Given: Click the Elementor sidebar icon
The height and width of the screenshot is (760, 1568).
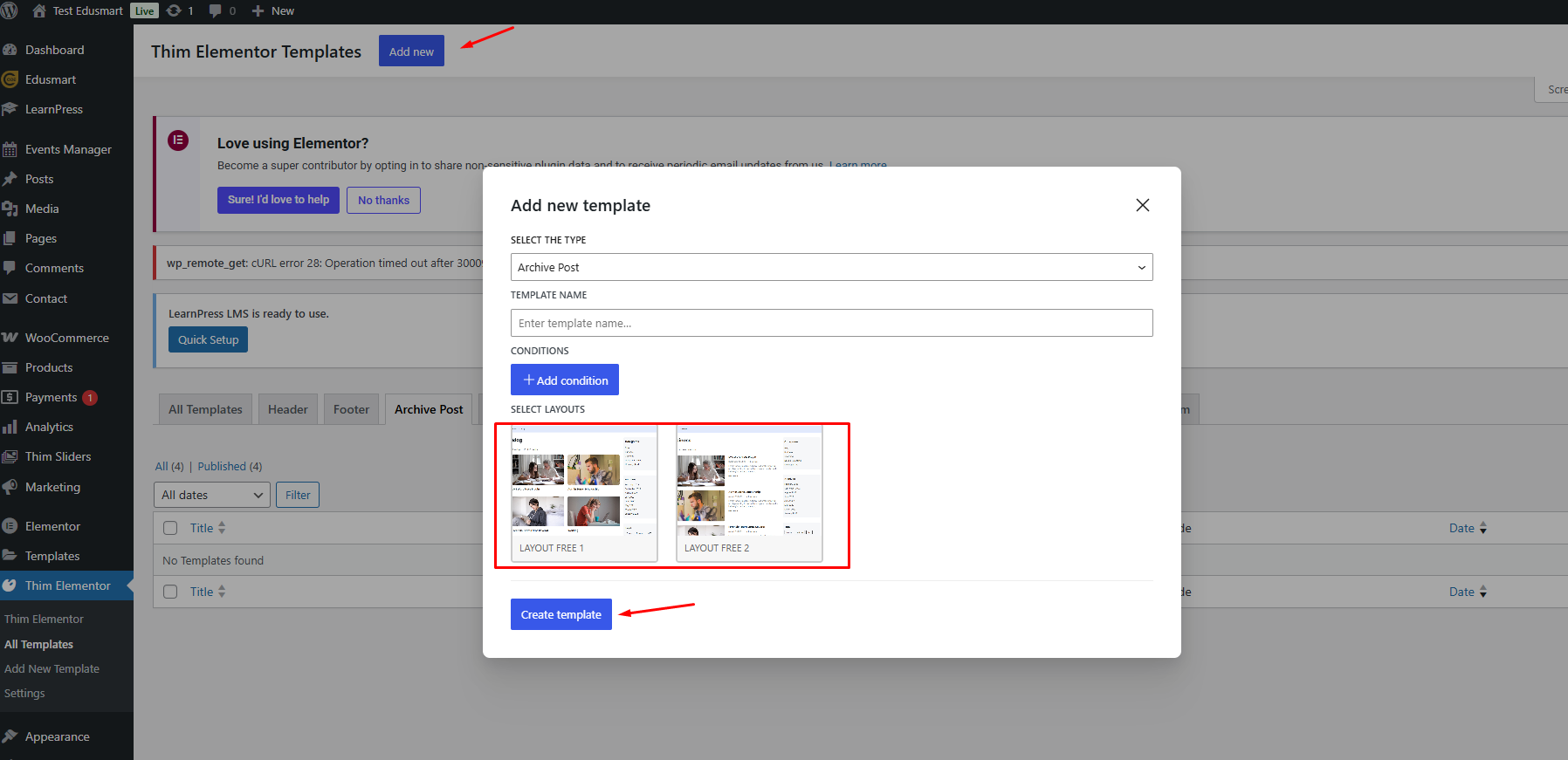Looking at the screenshot, I should [10, 526].
